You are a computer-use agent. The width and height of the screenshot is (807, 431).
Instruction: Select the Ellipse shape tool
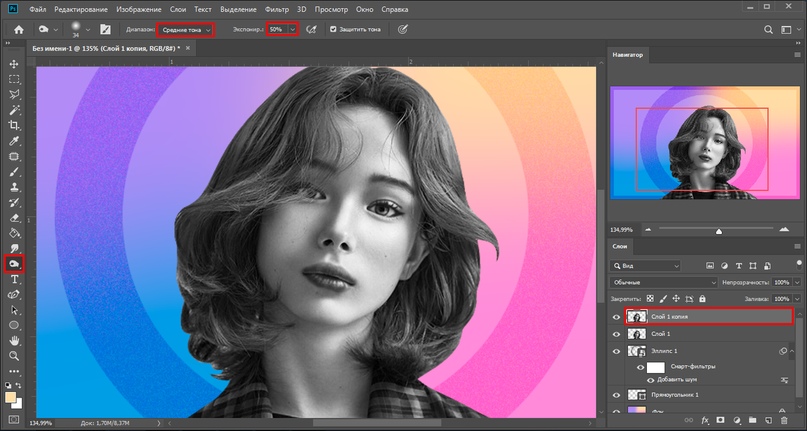14,325
